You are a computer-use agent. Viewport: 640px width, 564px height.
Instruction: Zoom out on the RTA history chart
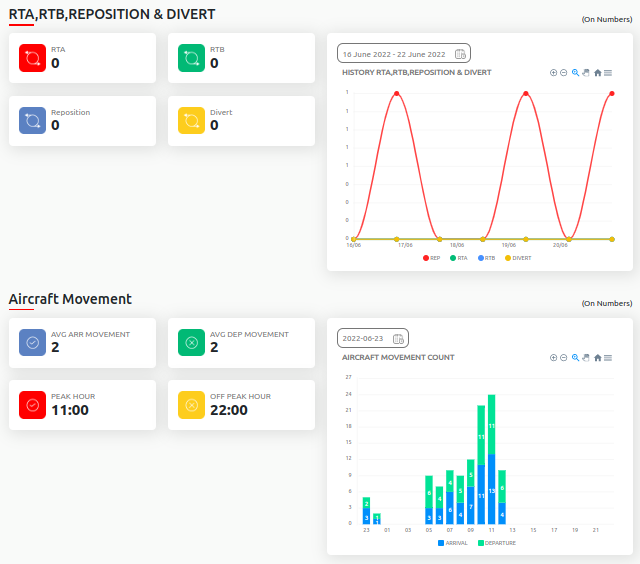[564, 73]
